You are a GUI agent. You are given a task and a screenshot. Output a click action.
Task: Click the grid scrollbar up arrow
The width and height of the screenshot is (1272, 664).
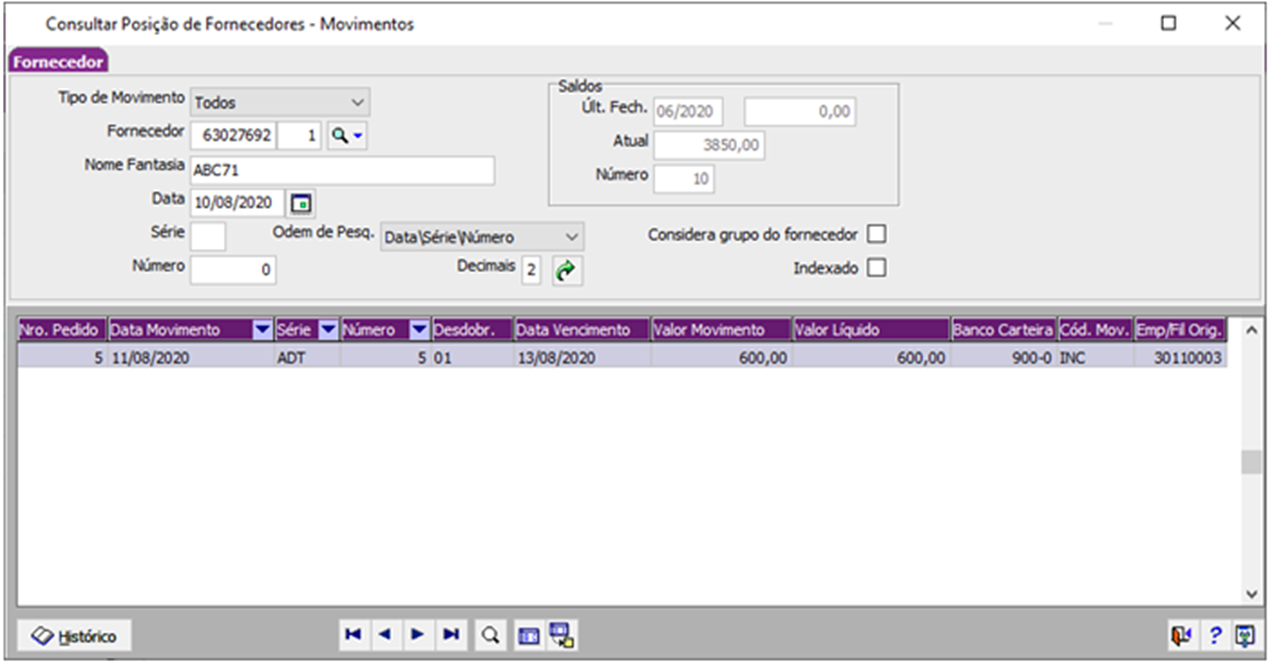click(1252, 329)
